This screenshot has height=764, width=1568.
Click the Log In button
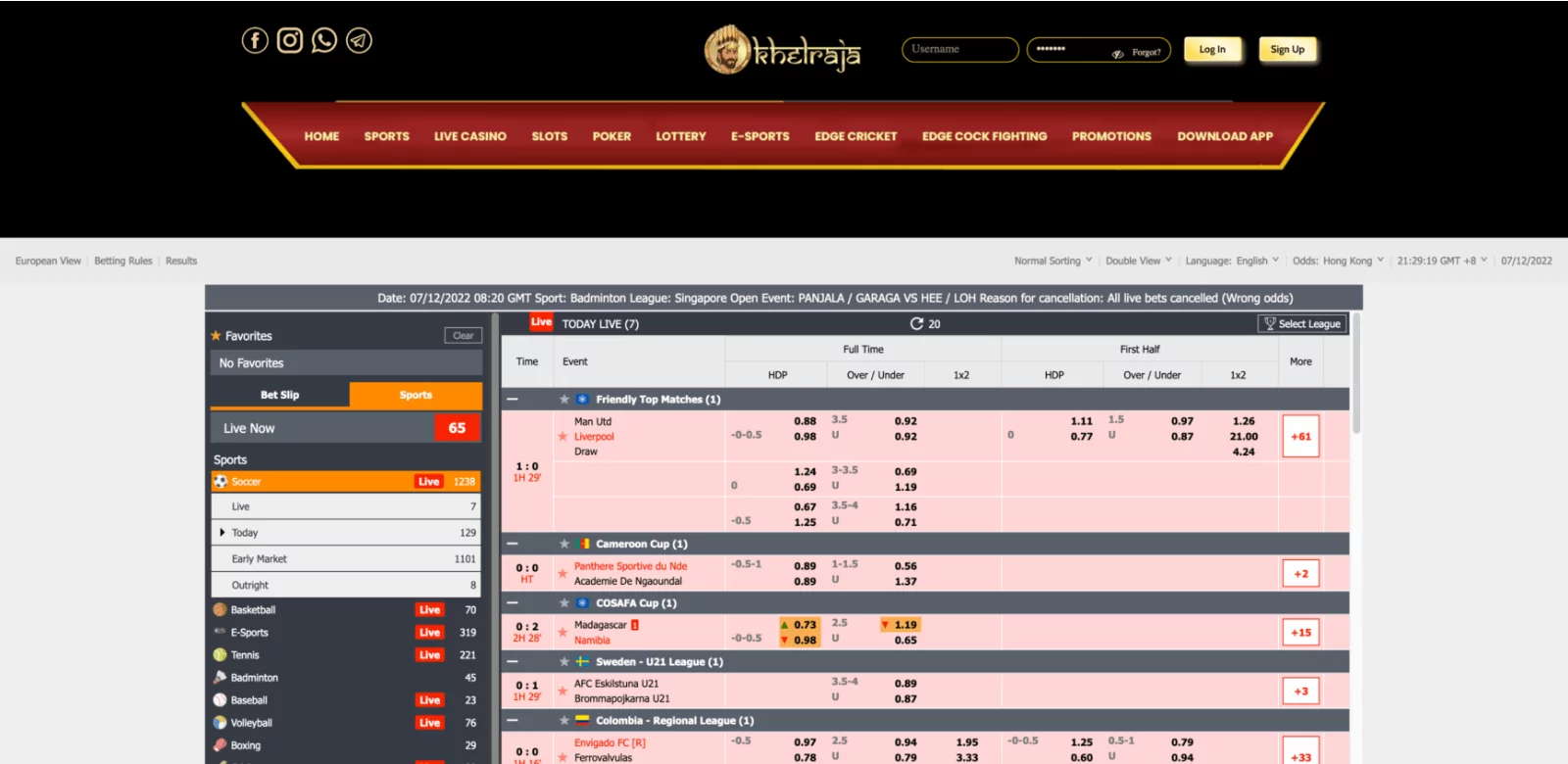pos(1212,49)
